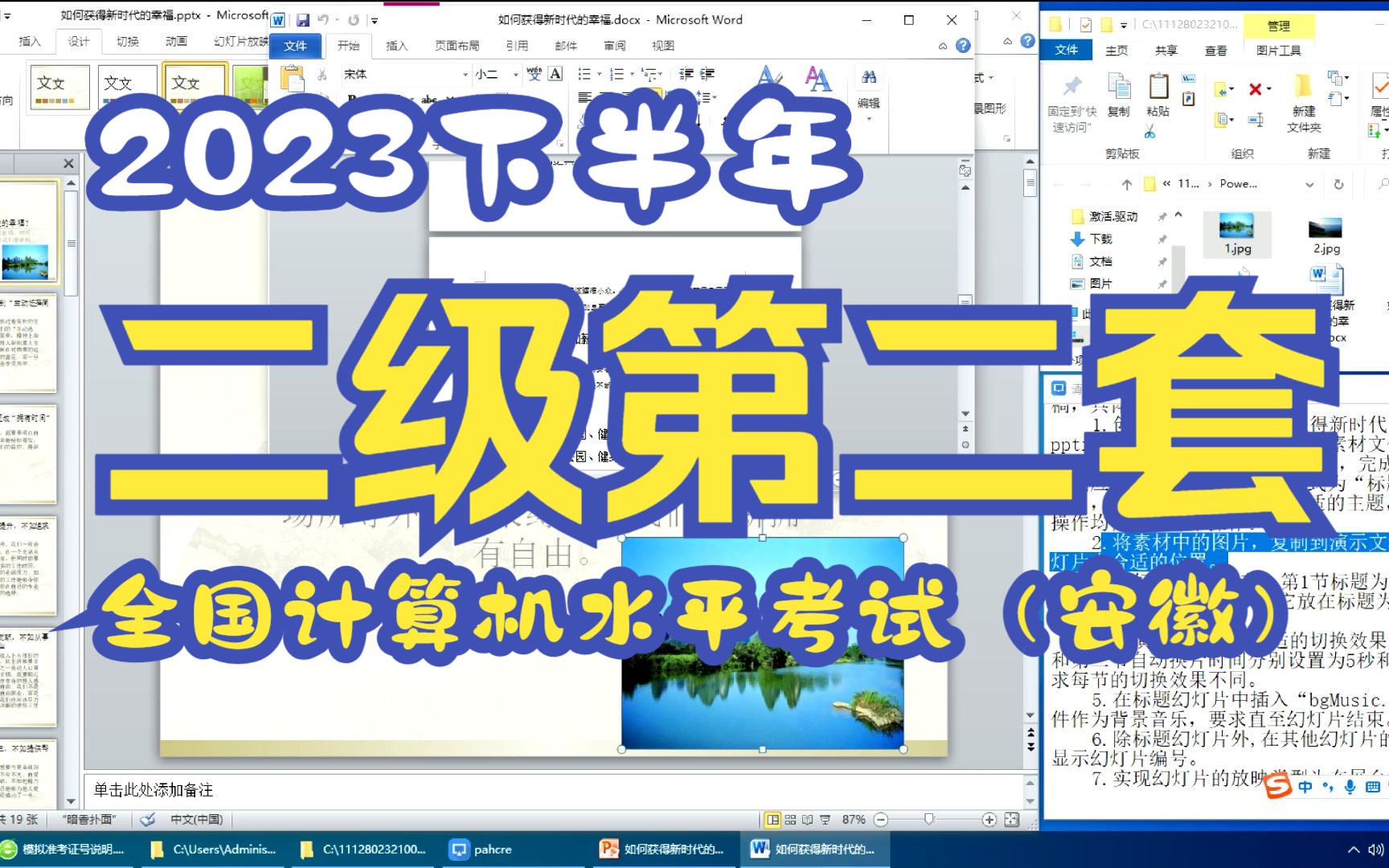
Task: Apply numbered list in Word
Action: pyautogui.click(x=617, y=74)
